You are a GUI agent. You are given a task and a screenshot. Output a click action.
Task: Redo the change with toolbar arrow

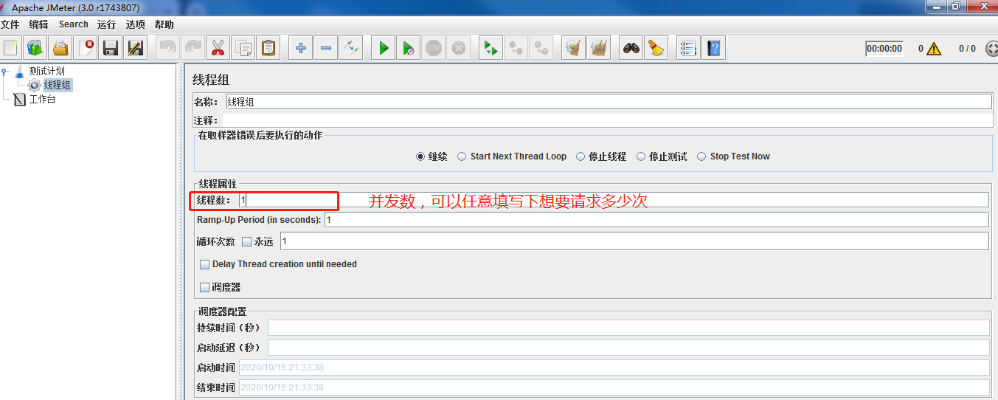pos(192,48)
